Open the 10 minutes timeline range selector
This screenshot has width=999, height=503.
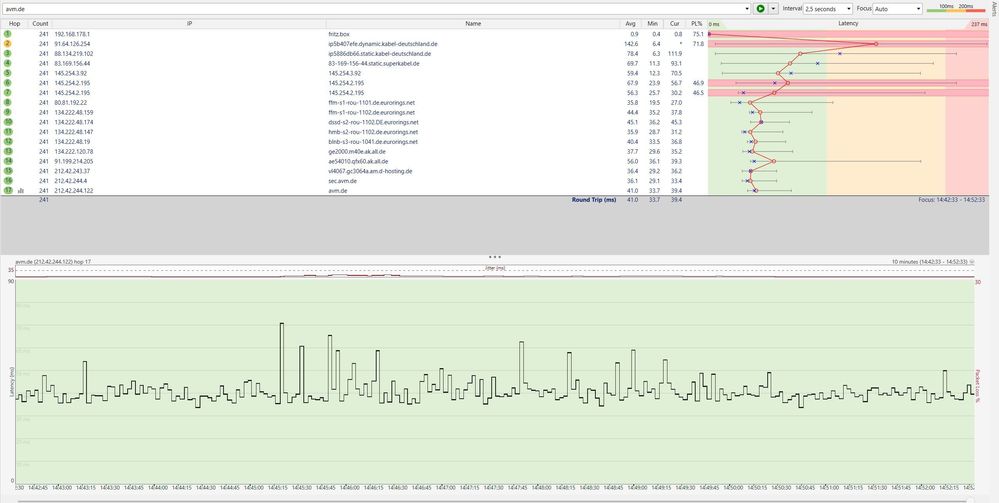coord(933,262)
